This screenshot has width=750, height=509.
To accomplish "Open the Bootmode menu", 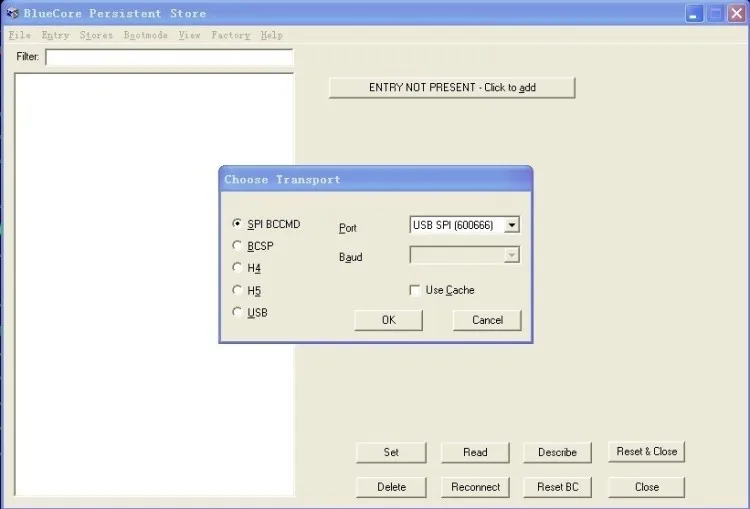I will coord(145,35).
